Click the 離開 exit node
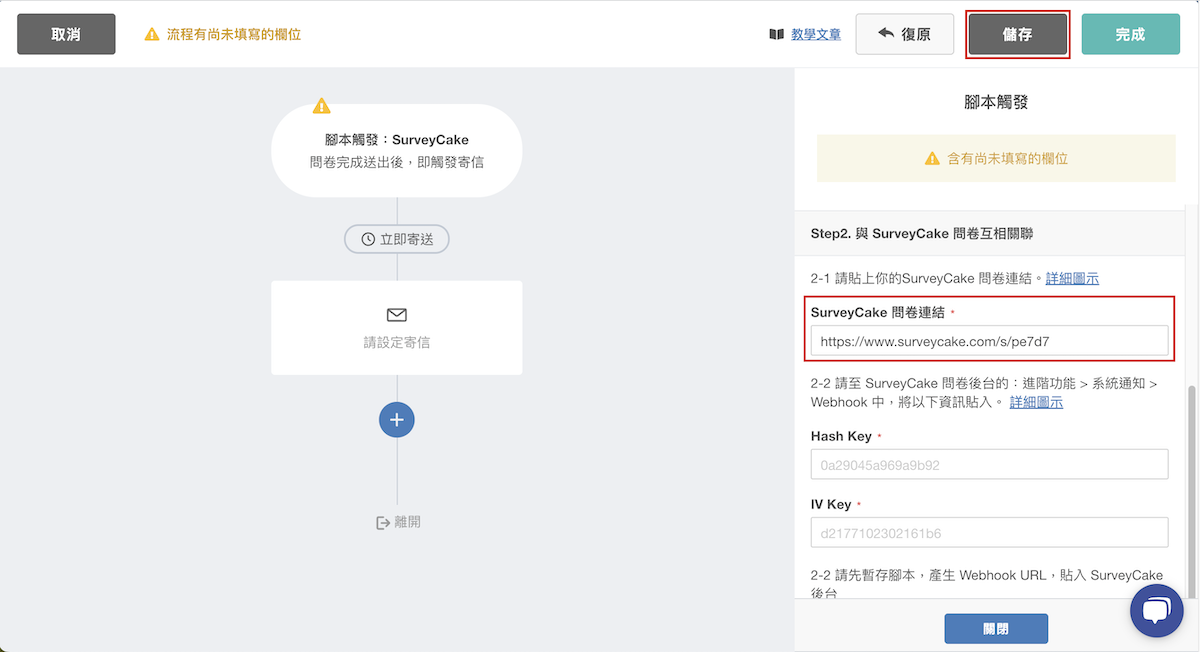Screen dimensions: 1200x652 point(397,522)
